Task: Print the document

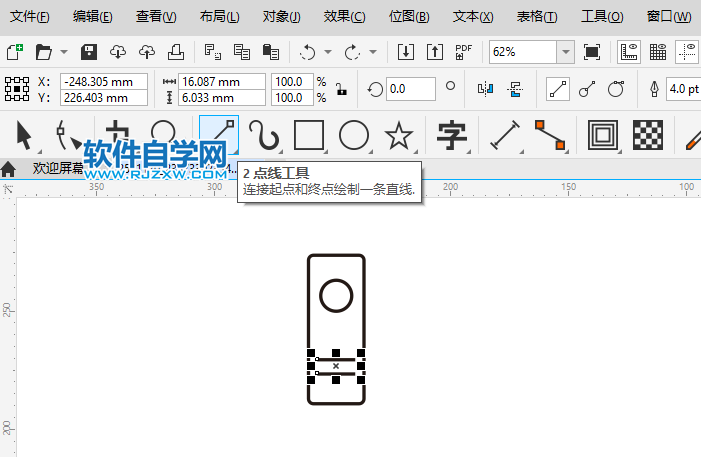Action: (x=176, y=52)
